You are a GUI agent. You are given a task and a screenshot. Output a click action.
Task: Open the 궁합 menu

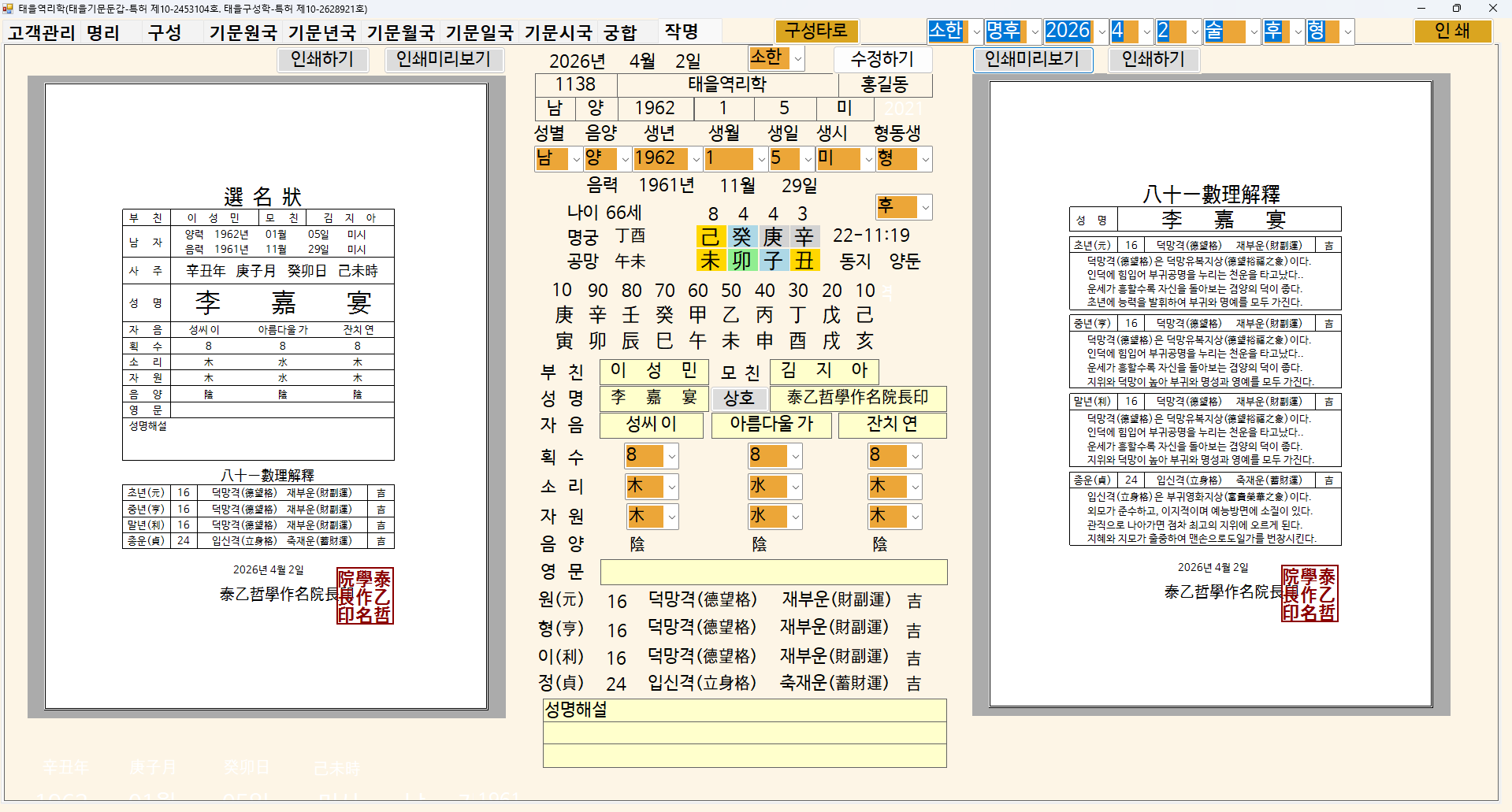point(620,32)
